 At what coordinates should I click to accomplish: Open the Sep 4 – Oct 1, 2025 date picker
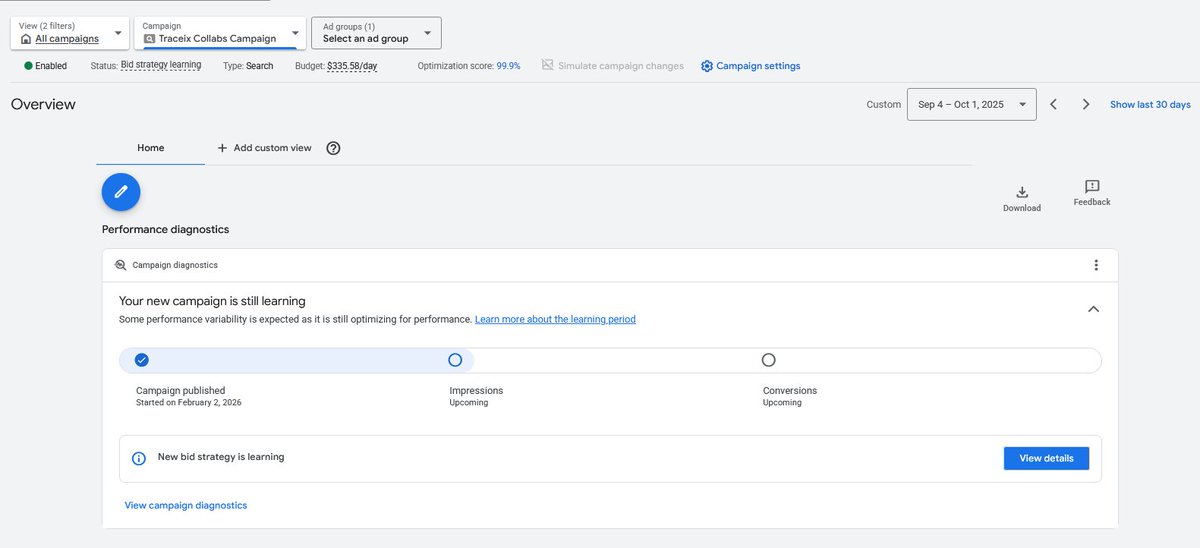(971, 104)
